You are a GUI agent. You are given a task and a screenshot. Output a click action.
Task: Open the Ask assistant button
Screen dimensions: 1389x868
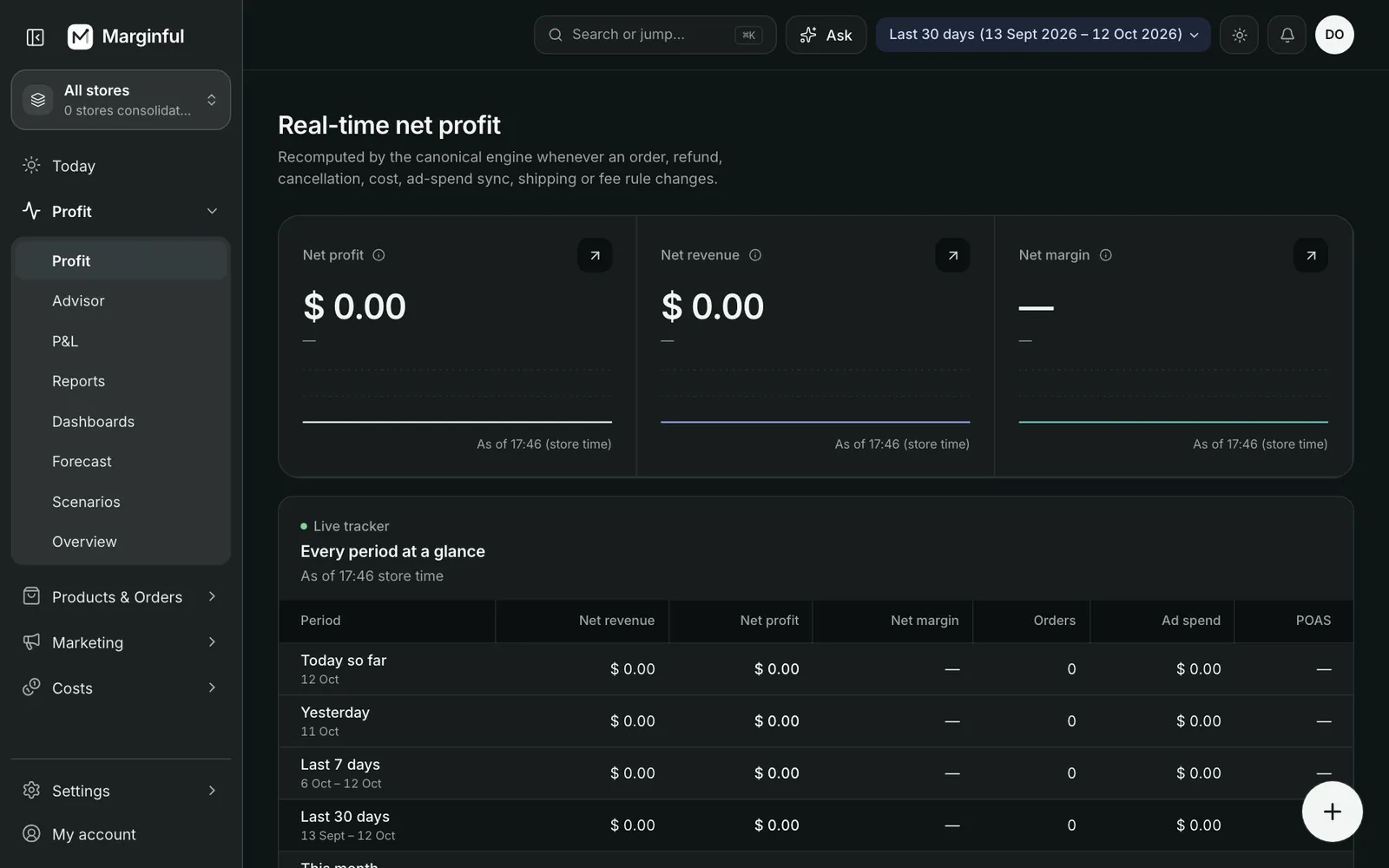(826, 35)
